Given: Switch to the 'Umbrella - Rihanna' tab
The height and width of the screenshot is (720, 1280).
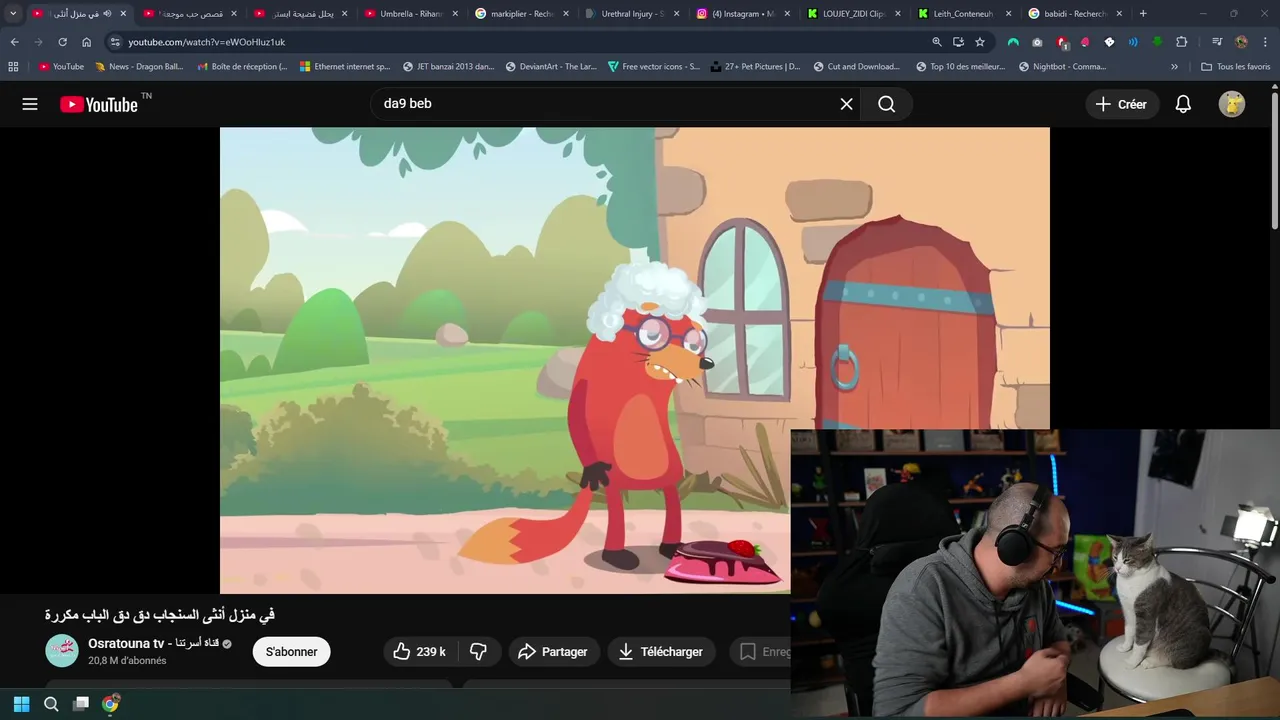Looking at the screenshot, I should pyautogui.click(x=410, y=14).
